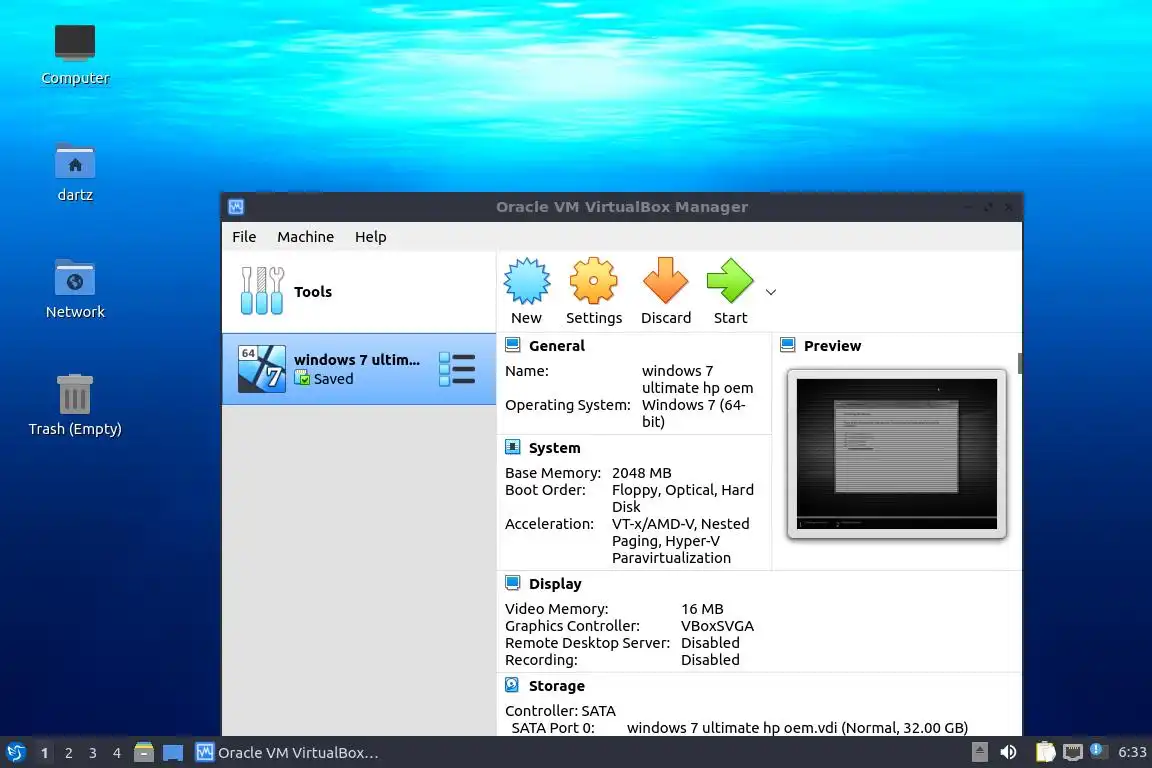This screenshot has height=768, width=1152.
Task: Click the General section monitor icon
Action: coord(513,345)
